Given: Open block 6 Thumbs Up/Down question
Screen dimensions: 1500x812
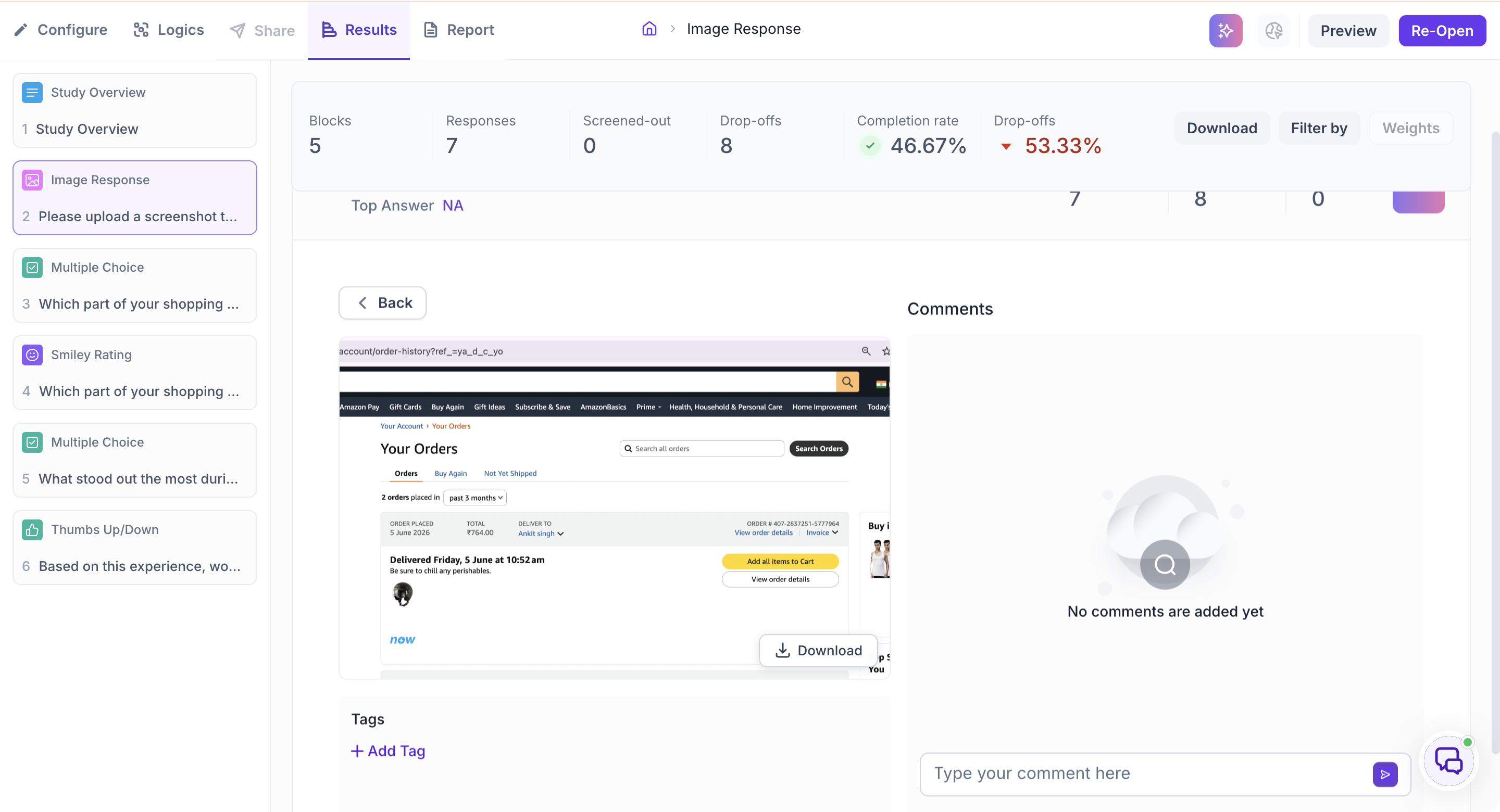Looking at the screenshot, I should point(135,547).
